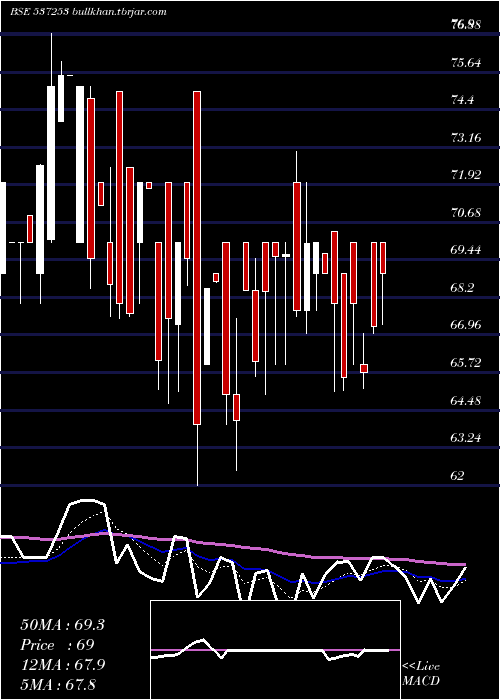Click the BSE 537253 bullkhan.tbrjar.com header text

coord(88,12)
